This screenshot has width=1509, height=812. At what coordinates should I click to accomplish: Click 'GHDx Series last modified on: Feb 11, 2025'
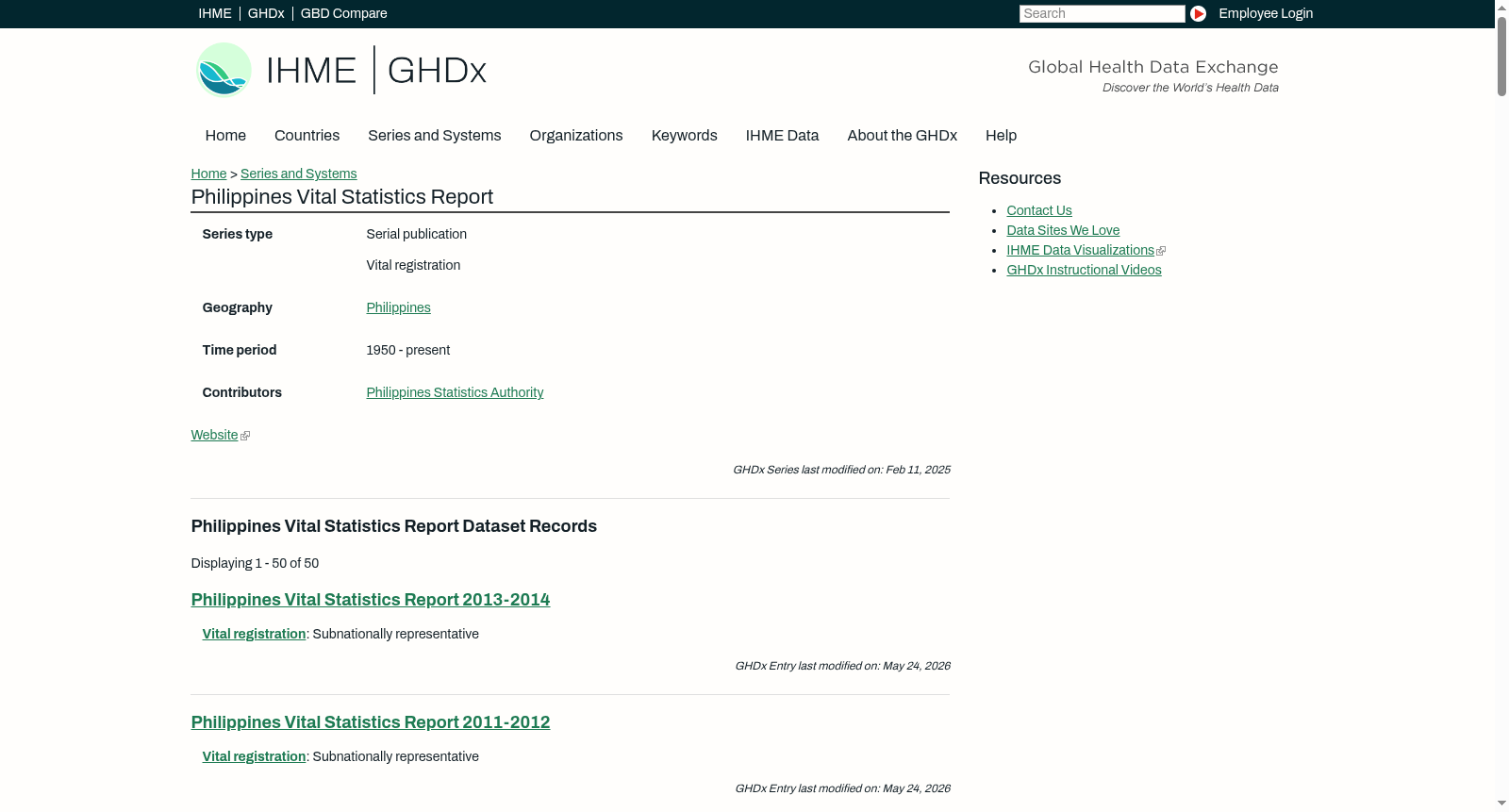[841, 470]
